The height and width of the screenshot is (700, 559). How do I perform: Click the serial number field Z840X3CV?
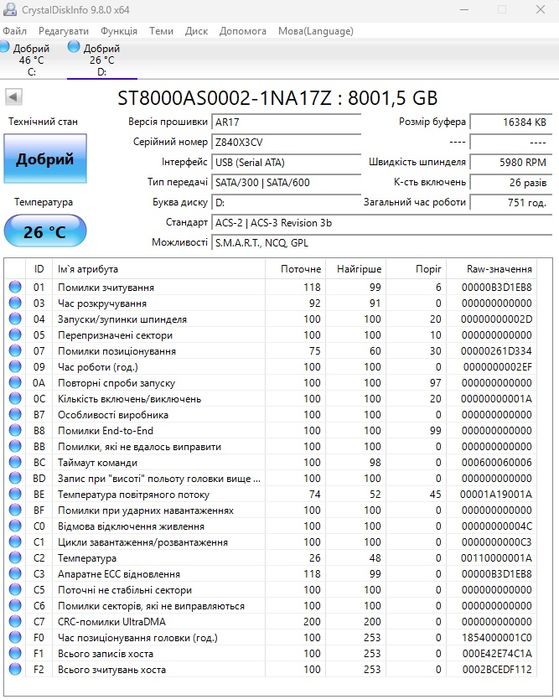tap(286, 142)
